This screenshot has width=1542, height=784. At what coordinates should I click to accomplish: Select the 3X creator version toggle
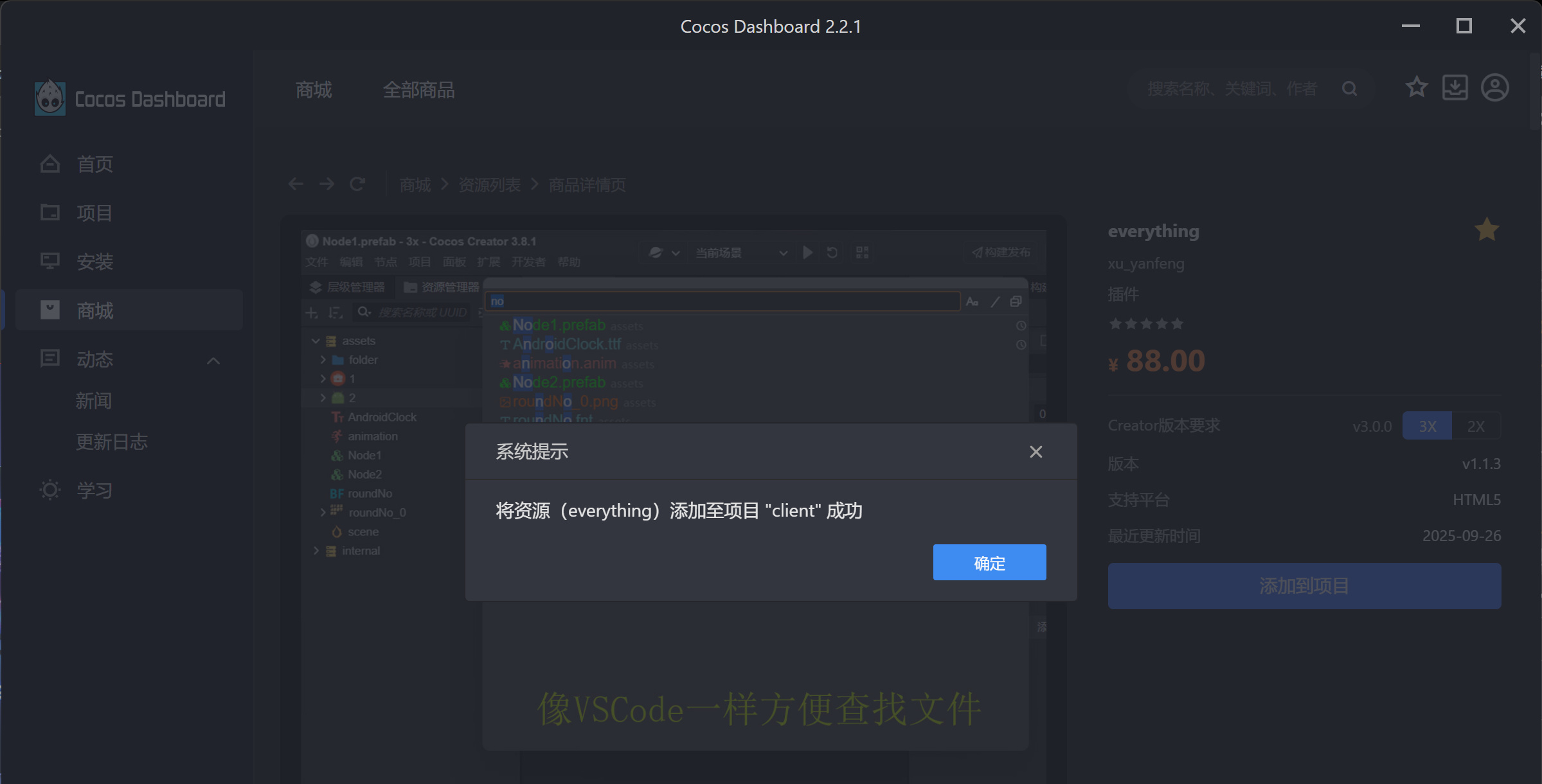click(x=1427, y=426)
